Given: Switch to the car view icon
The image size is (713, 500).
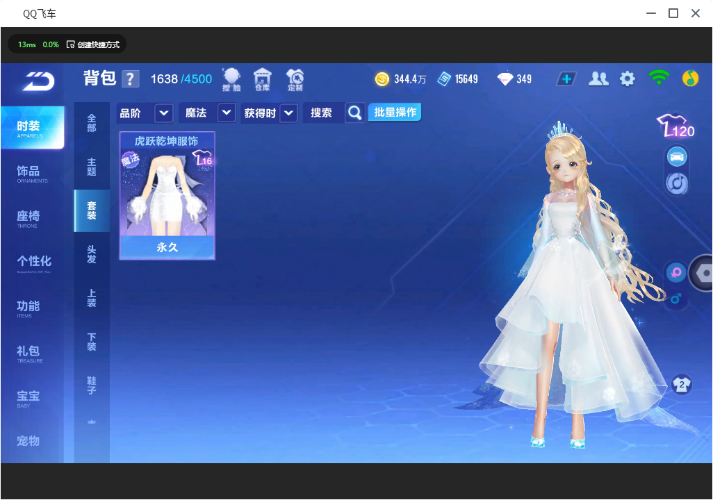Looking at the screenshot, I should coord(677,157).
